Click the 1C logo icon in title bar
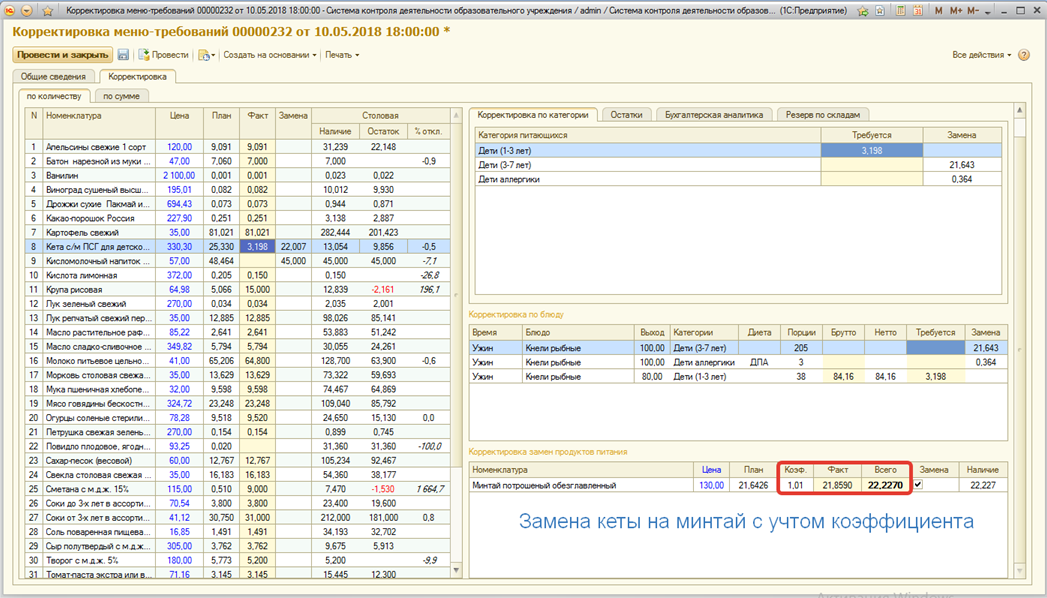1047x598 pixels. (9, 11)
